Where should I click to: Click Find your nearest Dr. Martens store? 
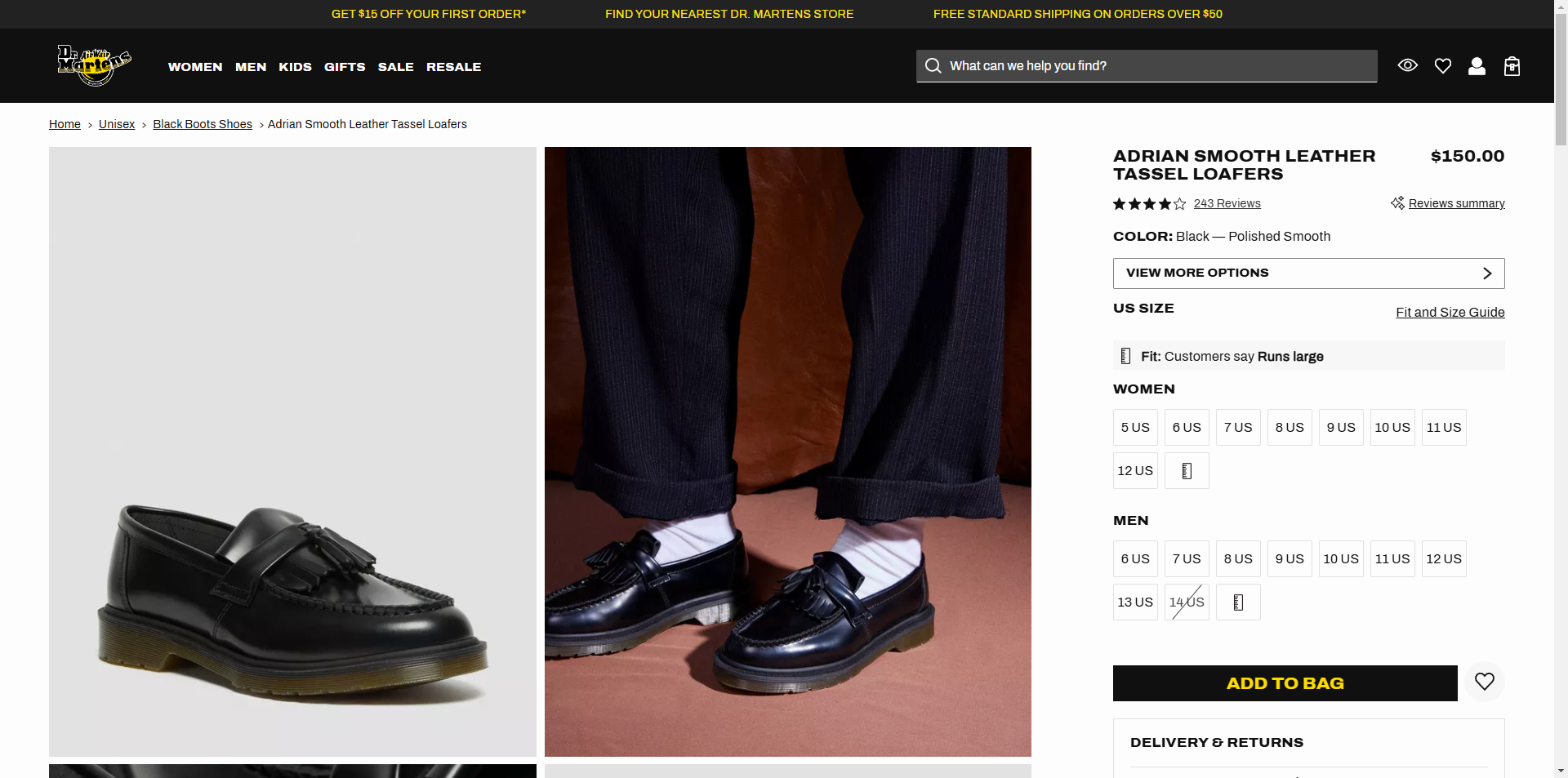click(x=729, y=14)
